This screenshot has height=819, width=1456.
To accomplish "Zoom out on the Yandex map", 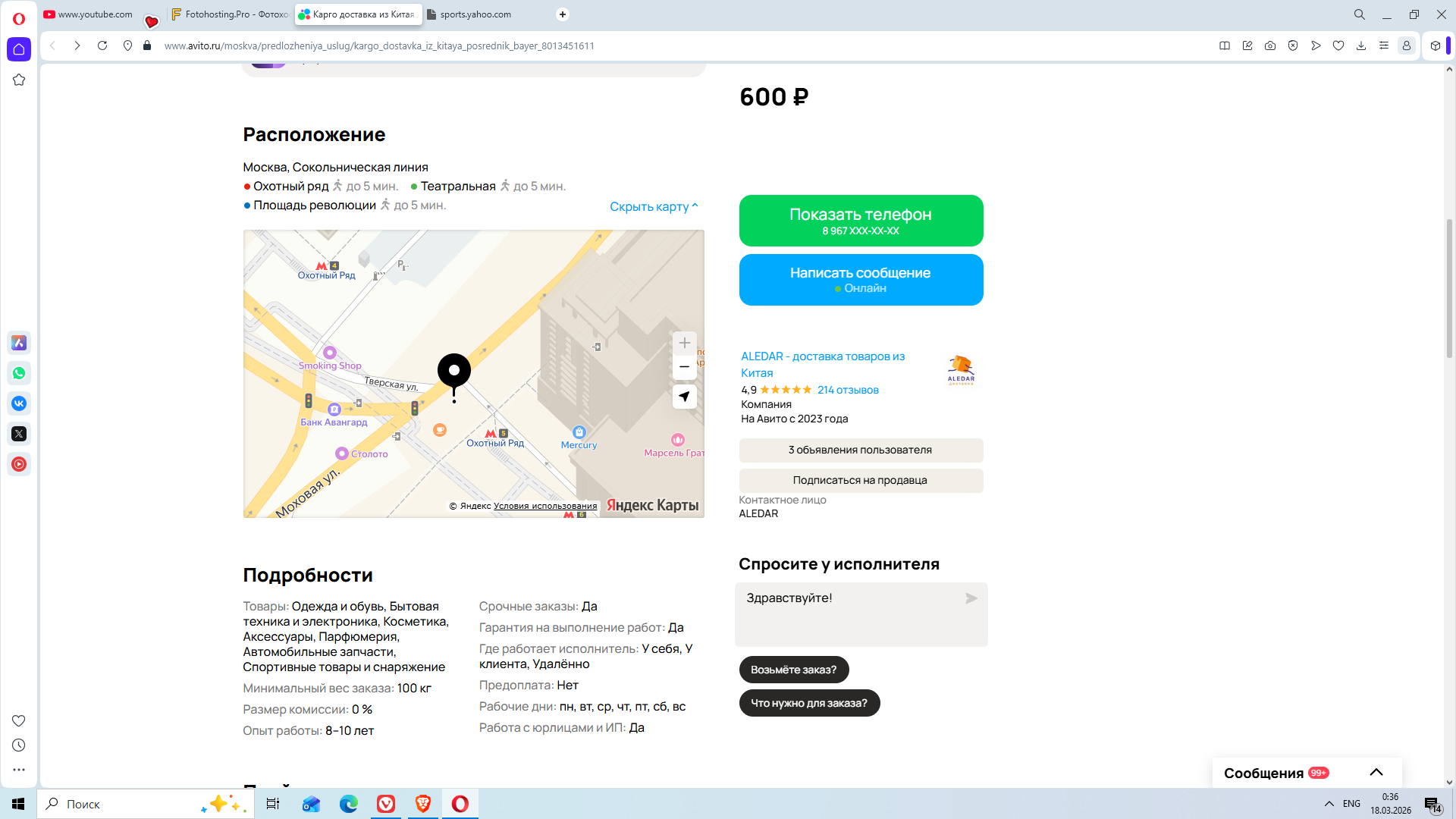I will 684,367.
